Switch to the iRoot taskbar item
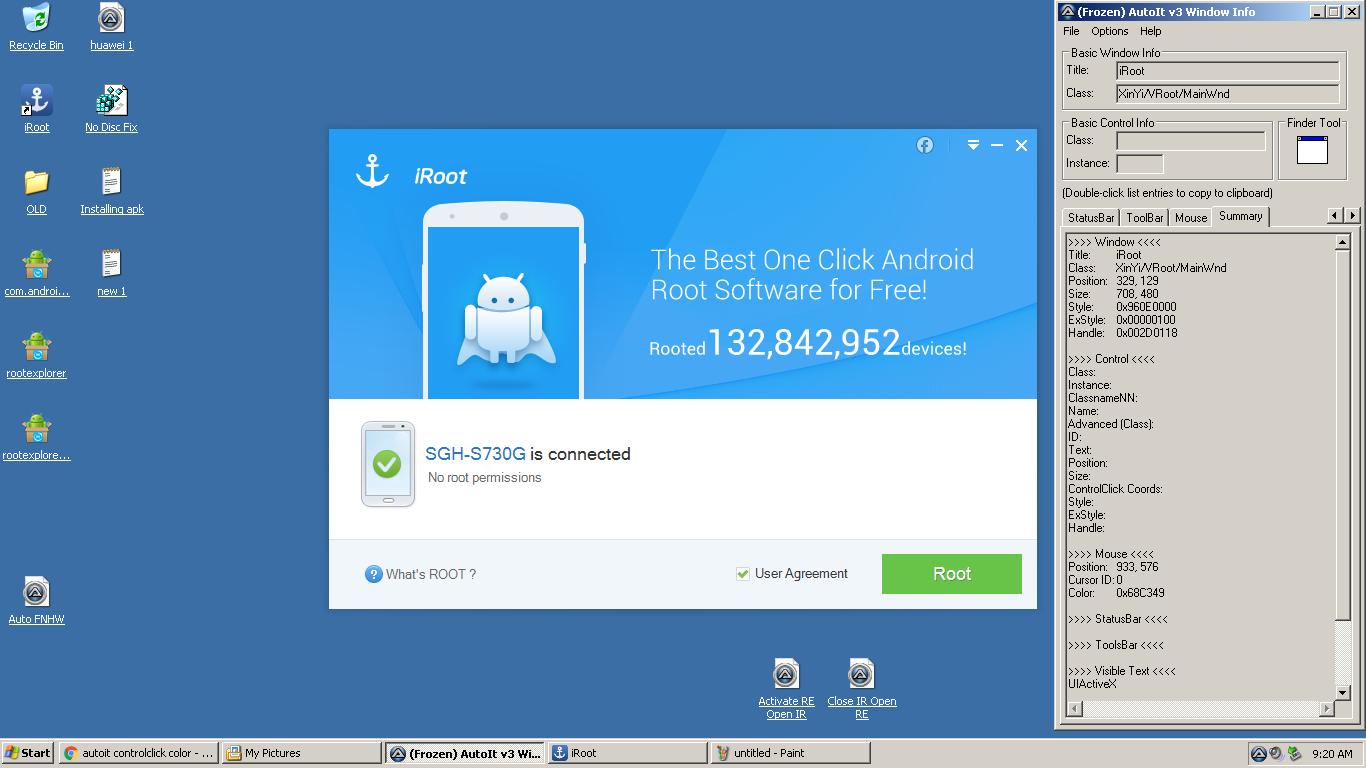 coord(627,753)
